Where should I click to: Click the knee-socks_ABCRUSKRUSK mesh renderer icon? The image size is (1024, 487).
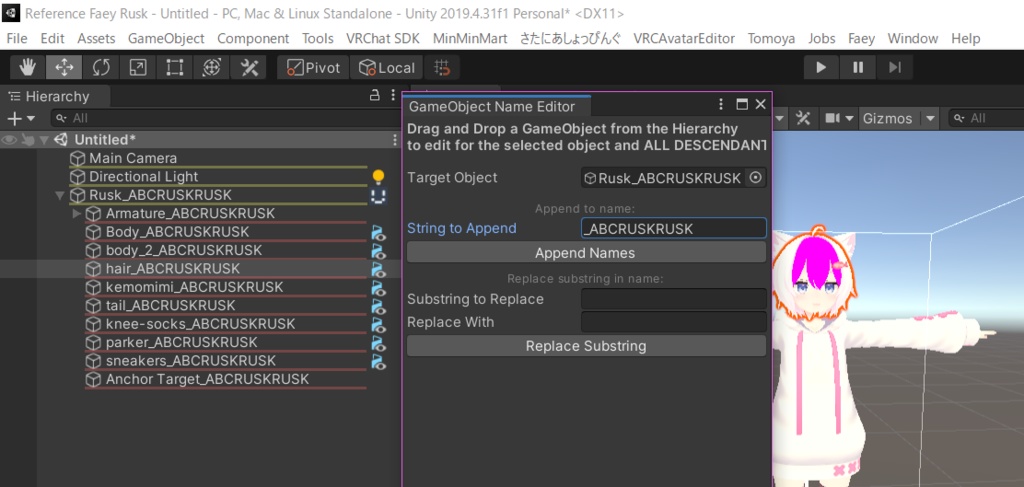378,324
